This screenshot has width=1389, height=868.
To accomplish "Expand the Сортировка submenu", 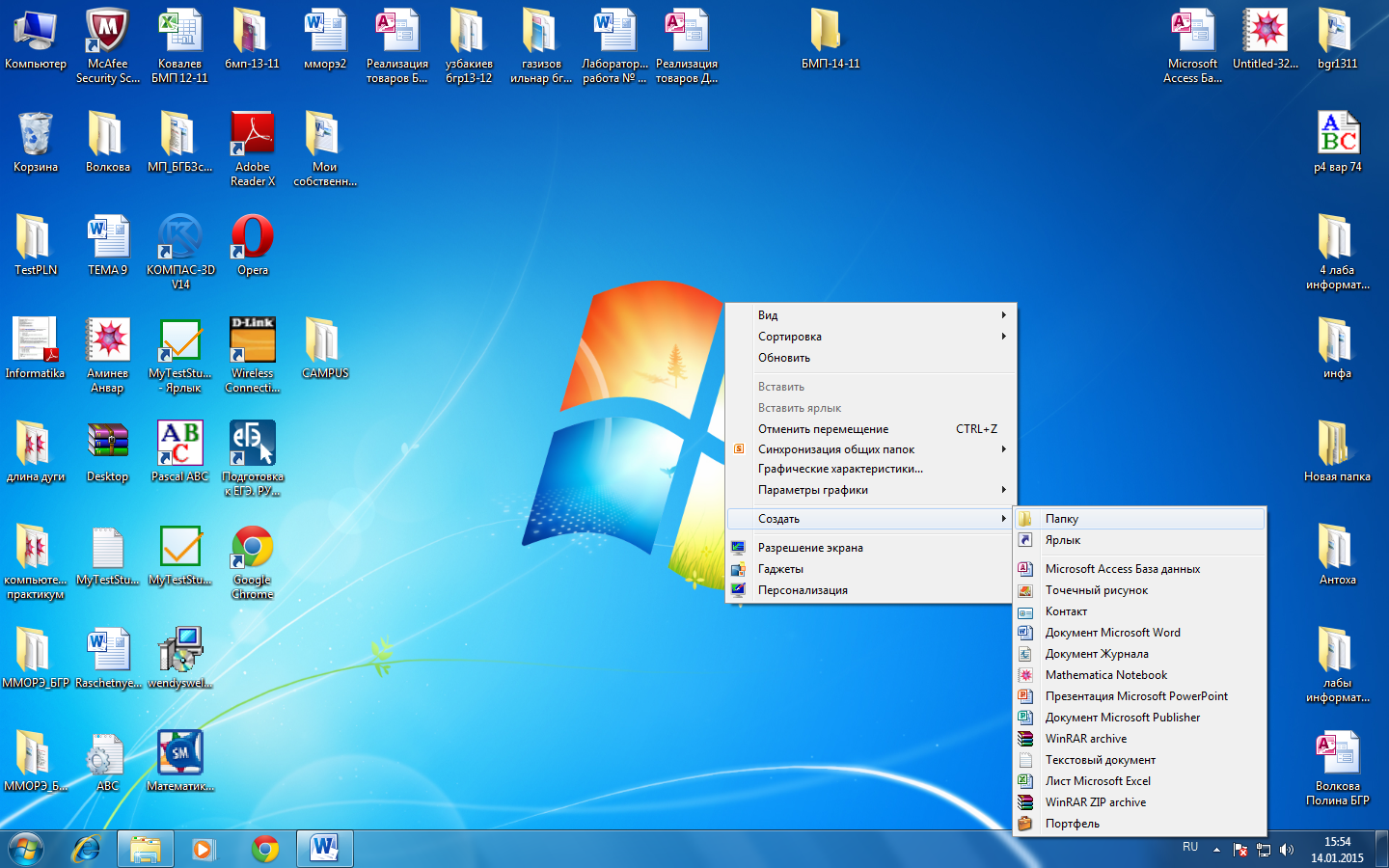I will [871, 337].
